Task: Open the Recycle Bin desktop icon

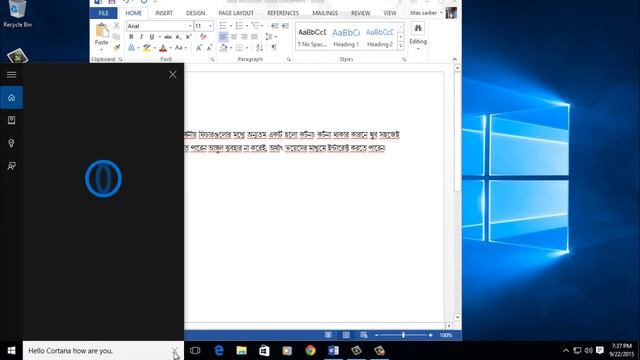Action: 17,14
